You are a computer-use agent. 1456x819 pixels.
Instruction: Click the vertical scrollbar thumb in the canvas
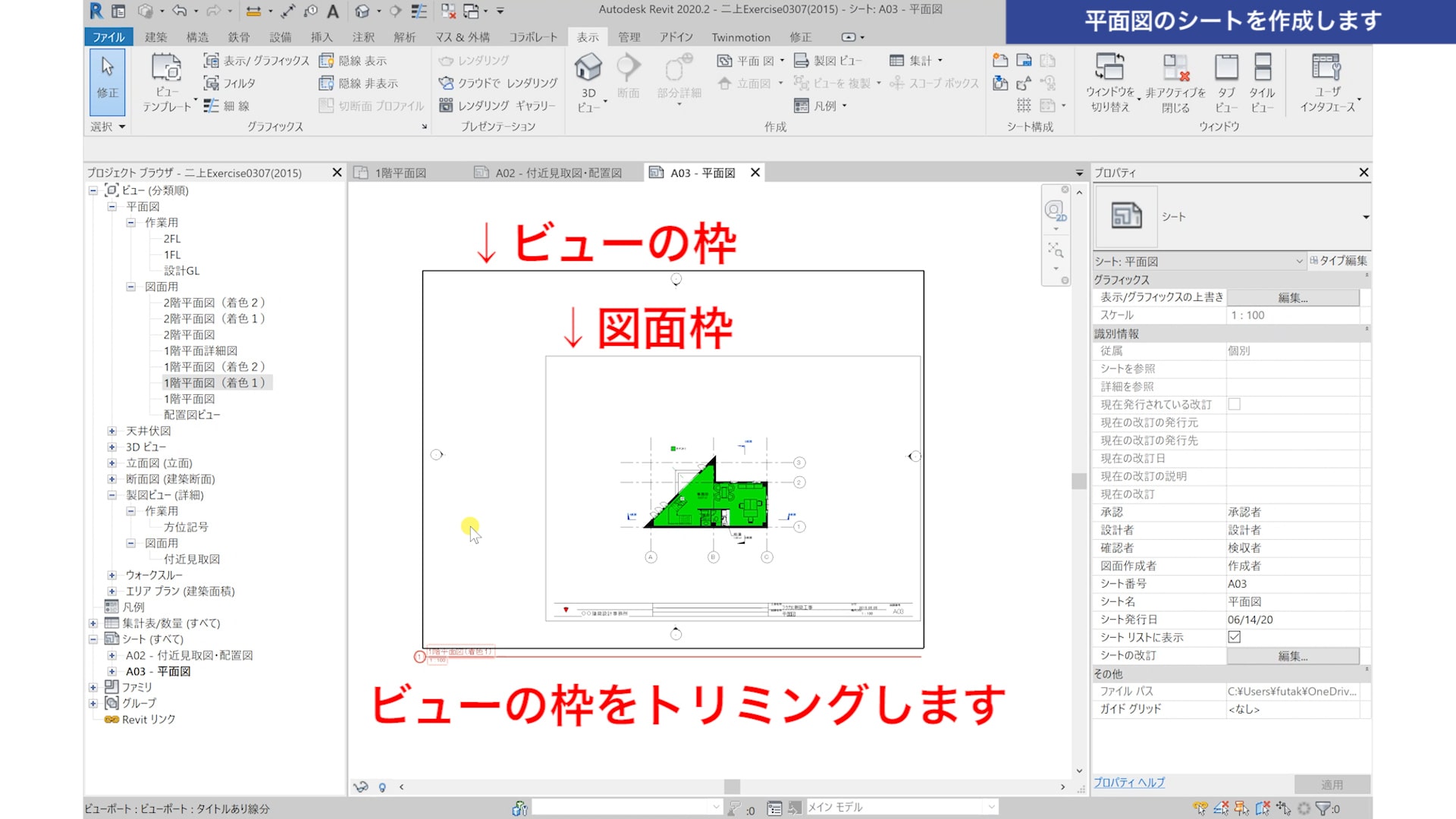[x=1078, y=481]
